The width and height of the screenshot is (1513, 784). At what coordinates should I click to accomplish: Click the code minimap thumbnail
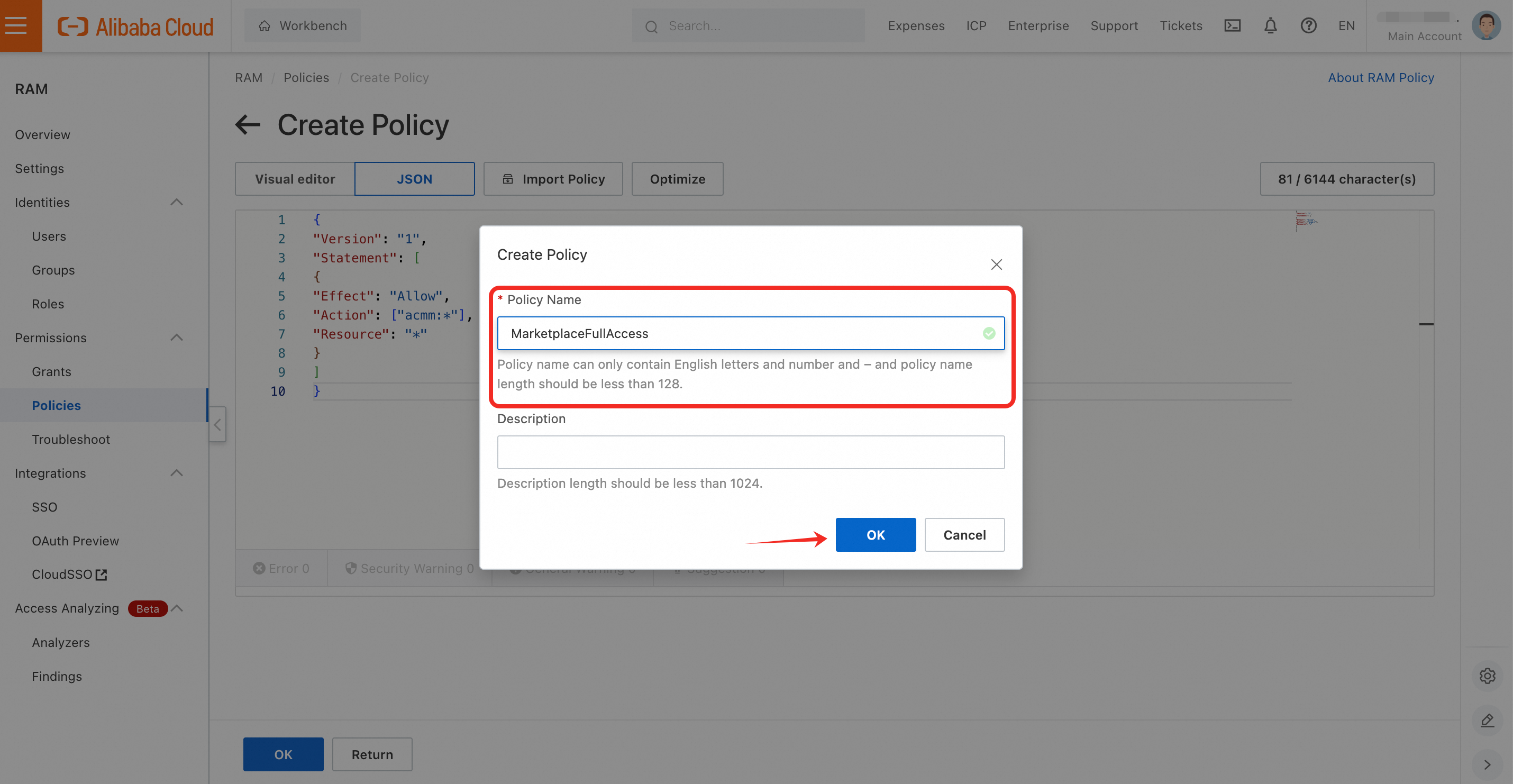click(x=1306, y=220)
